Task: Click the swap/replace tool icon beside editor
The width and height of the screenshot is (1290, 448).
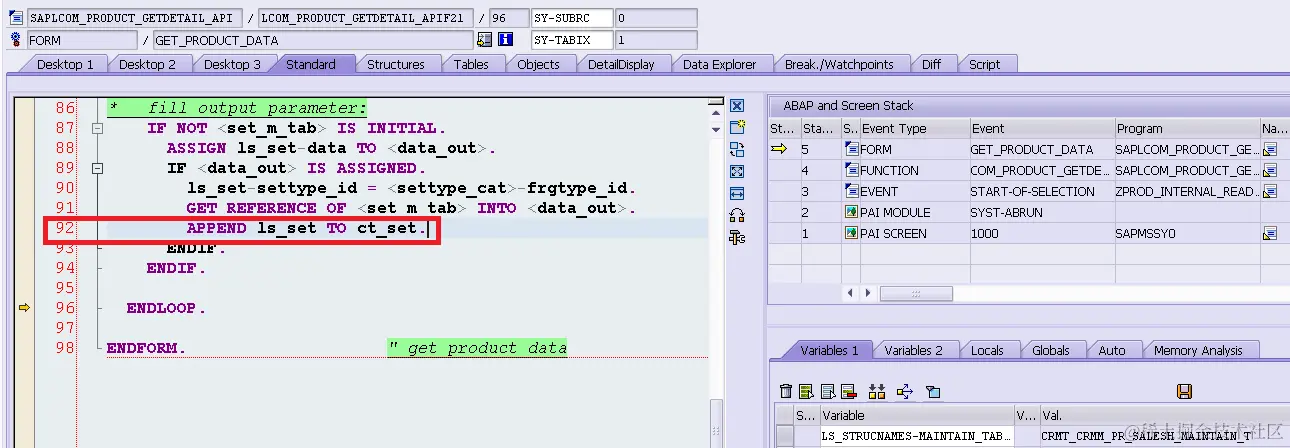Action: coord(737,150)
